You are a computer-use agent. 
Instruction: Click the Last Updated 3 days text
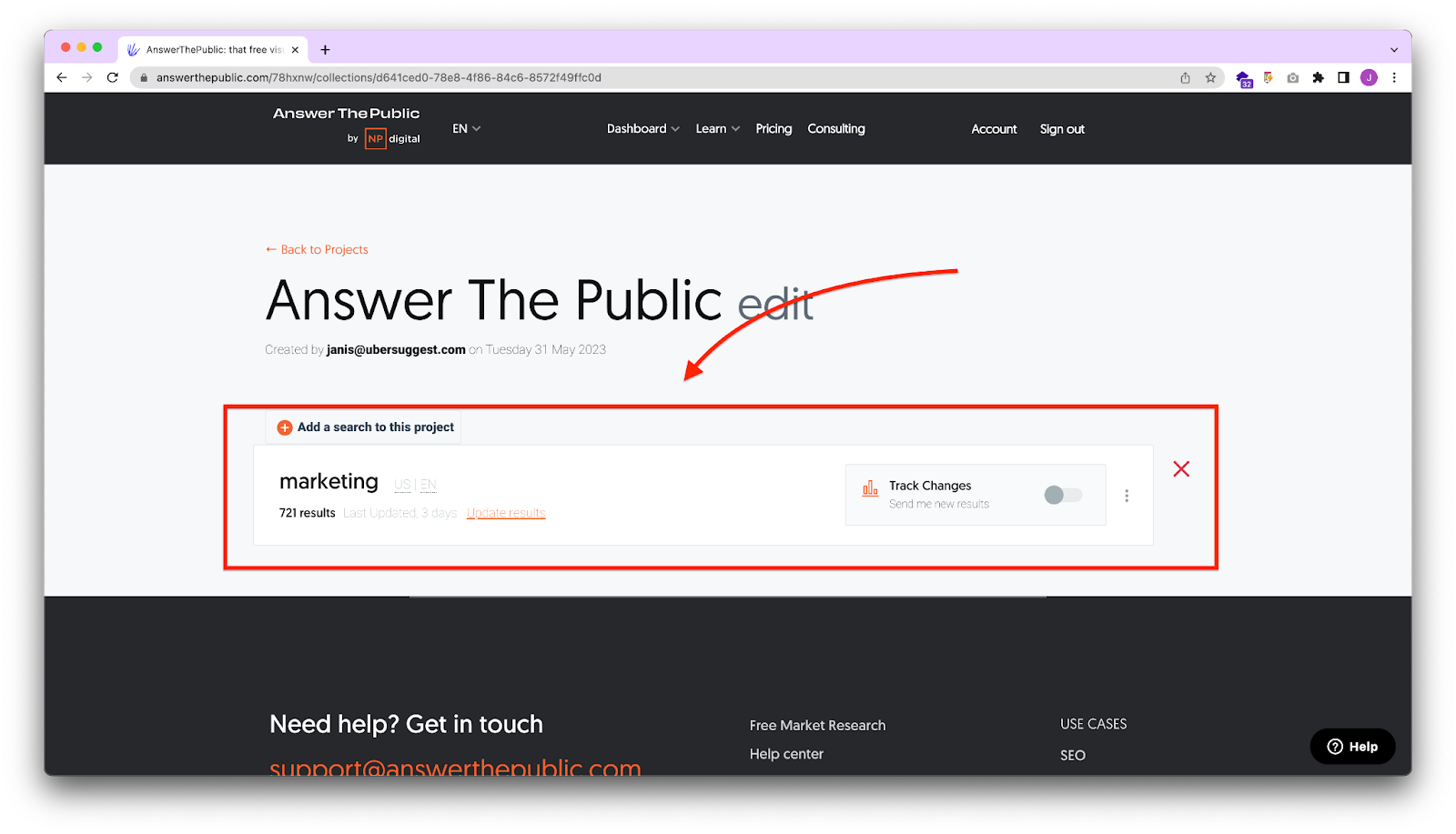coord(399,513)
